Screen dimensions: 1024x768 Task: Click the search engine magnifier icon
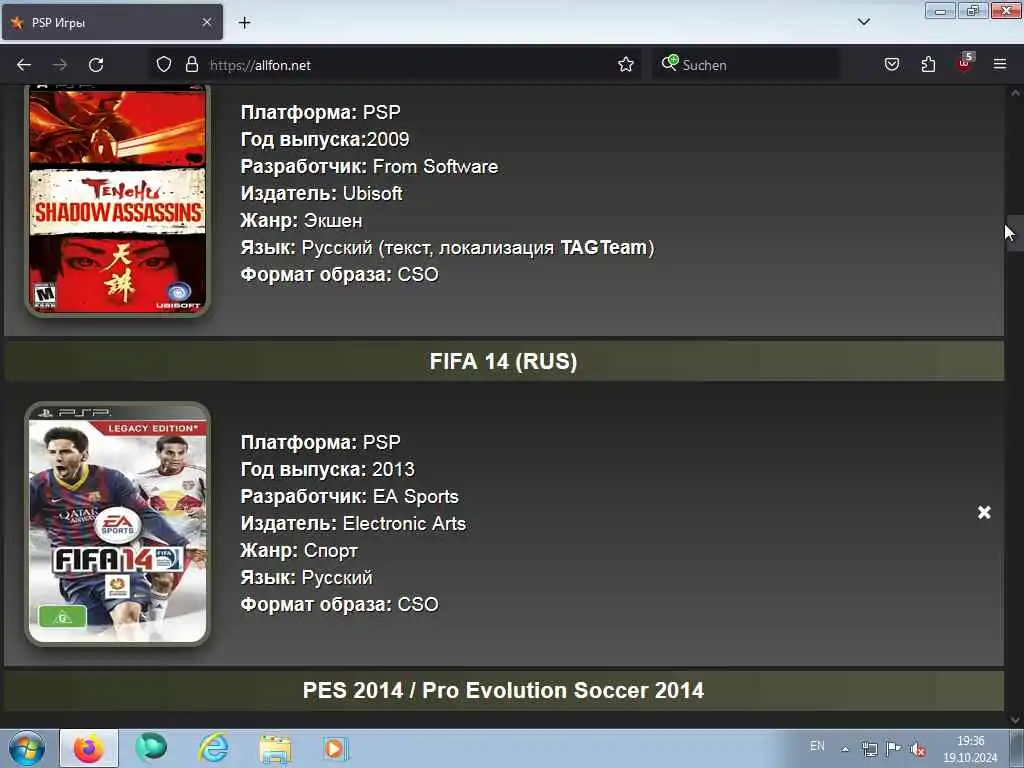(x=669, y=63)
